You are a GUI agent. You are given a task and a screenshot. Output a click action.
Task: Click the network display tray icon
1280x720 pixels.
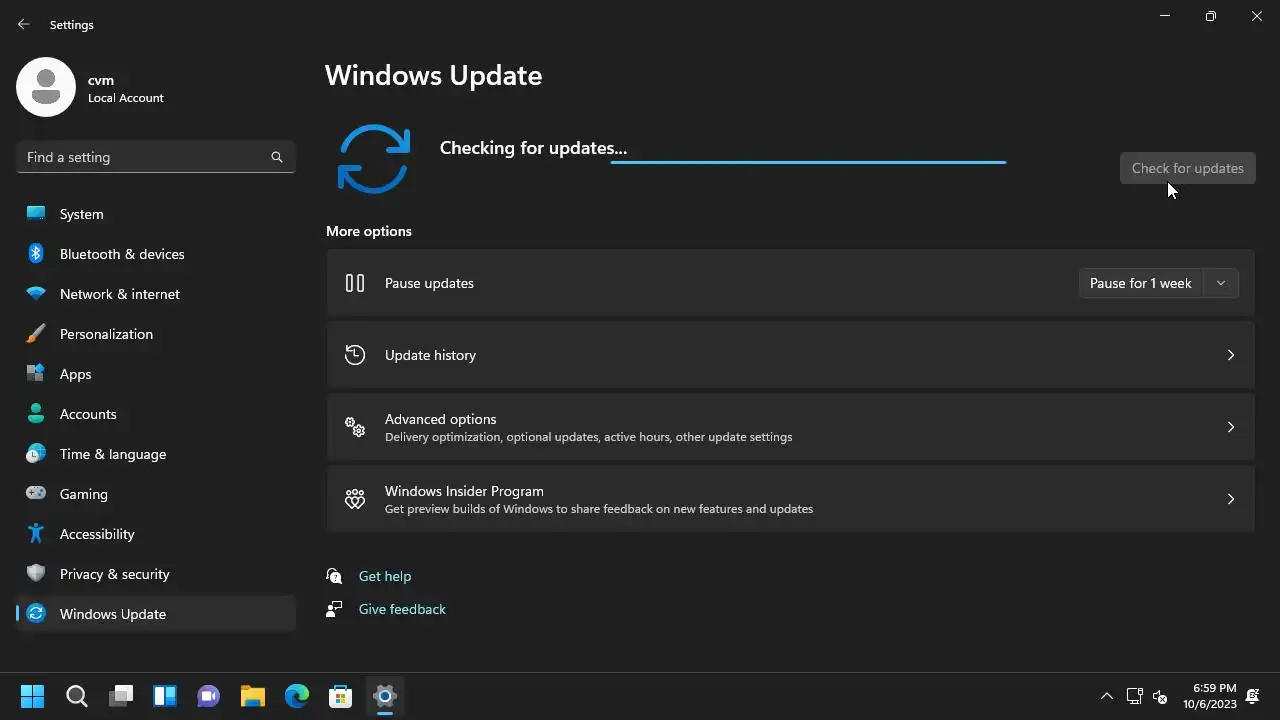pyautogui.click(x=1134, y=696)
